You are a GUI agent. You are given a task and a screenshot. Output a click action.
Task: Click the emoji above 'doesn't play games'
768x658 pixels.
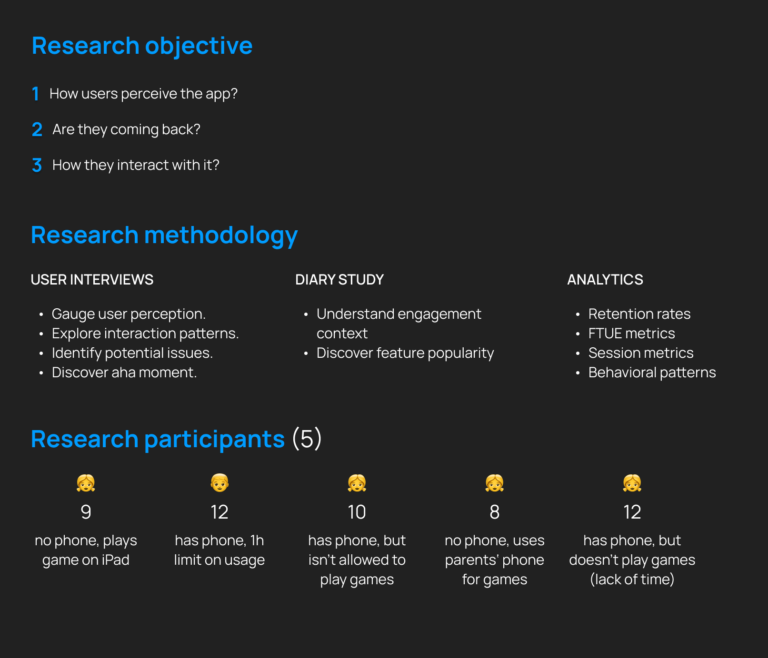click(x=632, y=483)
